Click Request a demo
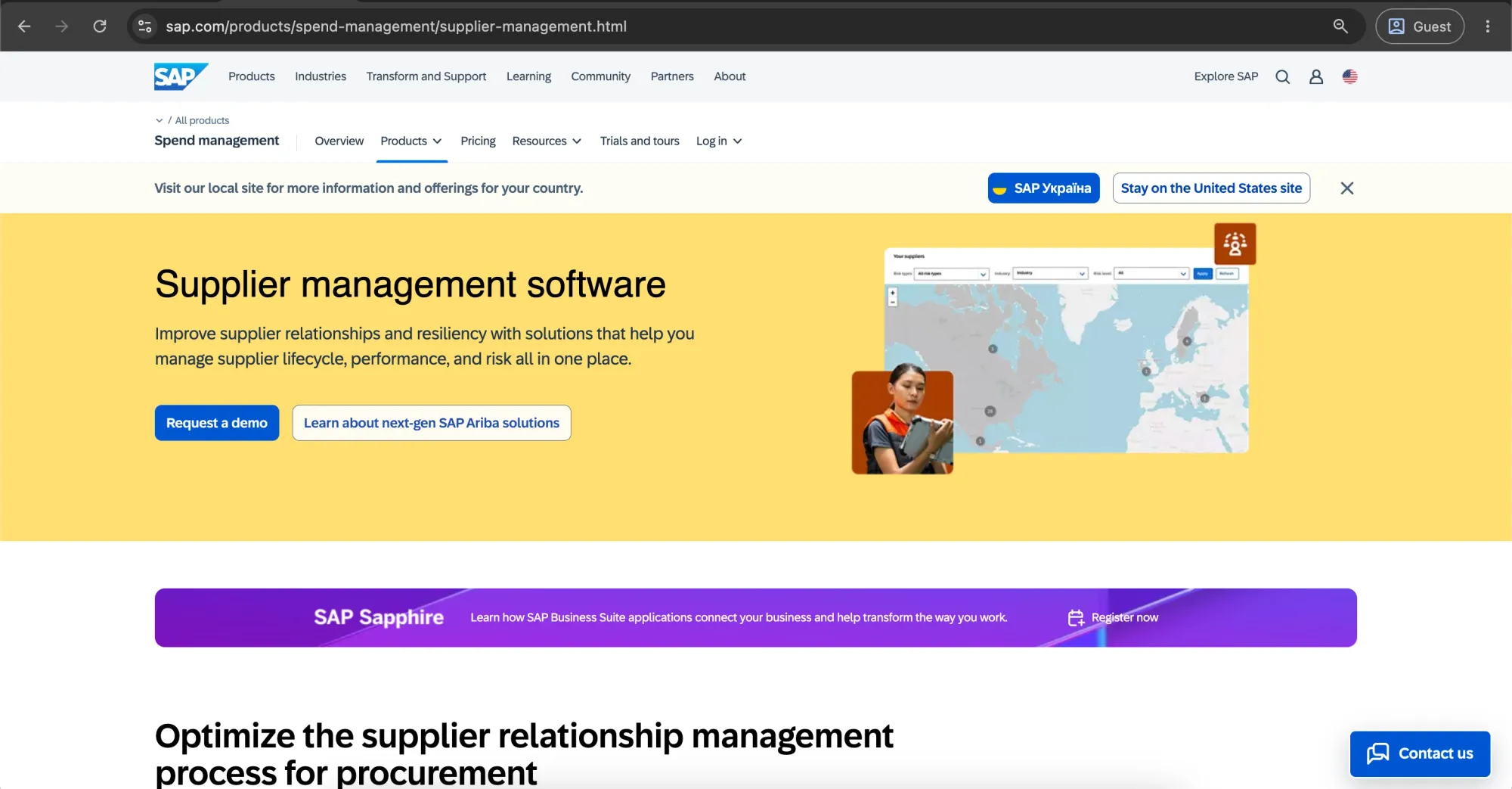Viewport: 1512px width, 789px height. (x=217, y=423)
